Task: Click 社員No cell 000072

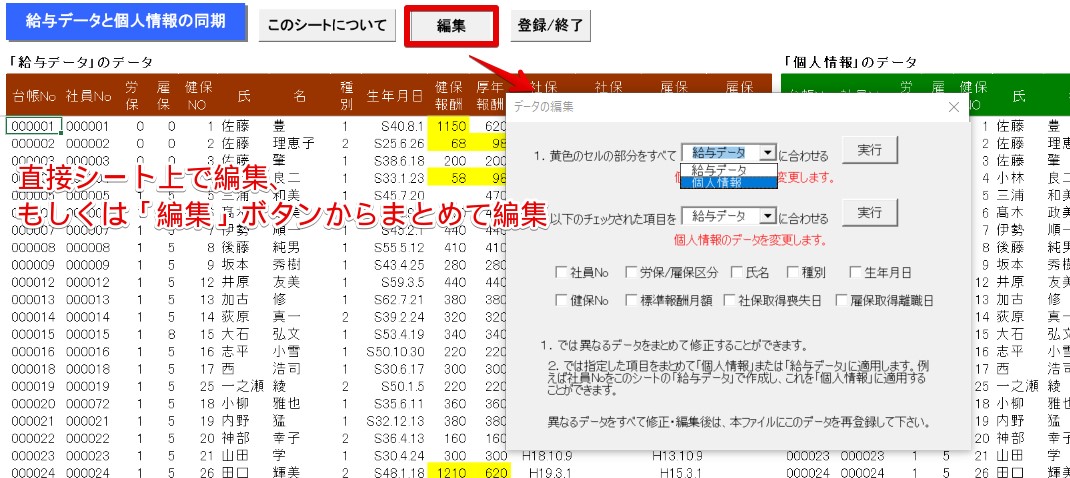Action: coord(87,403)
